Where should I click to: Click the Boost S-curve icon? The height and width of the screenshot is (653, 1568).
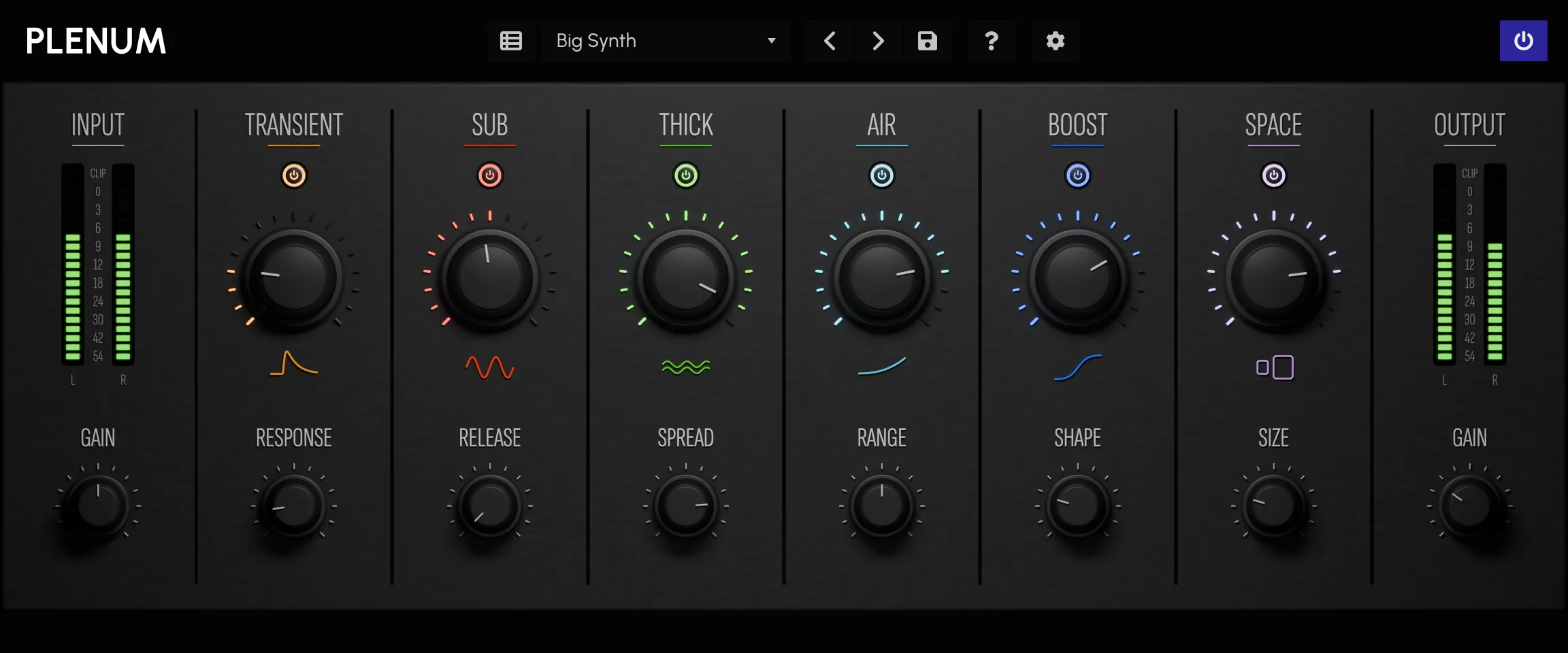pyautogui.click(x=1078, y=367)
